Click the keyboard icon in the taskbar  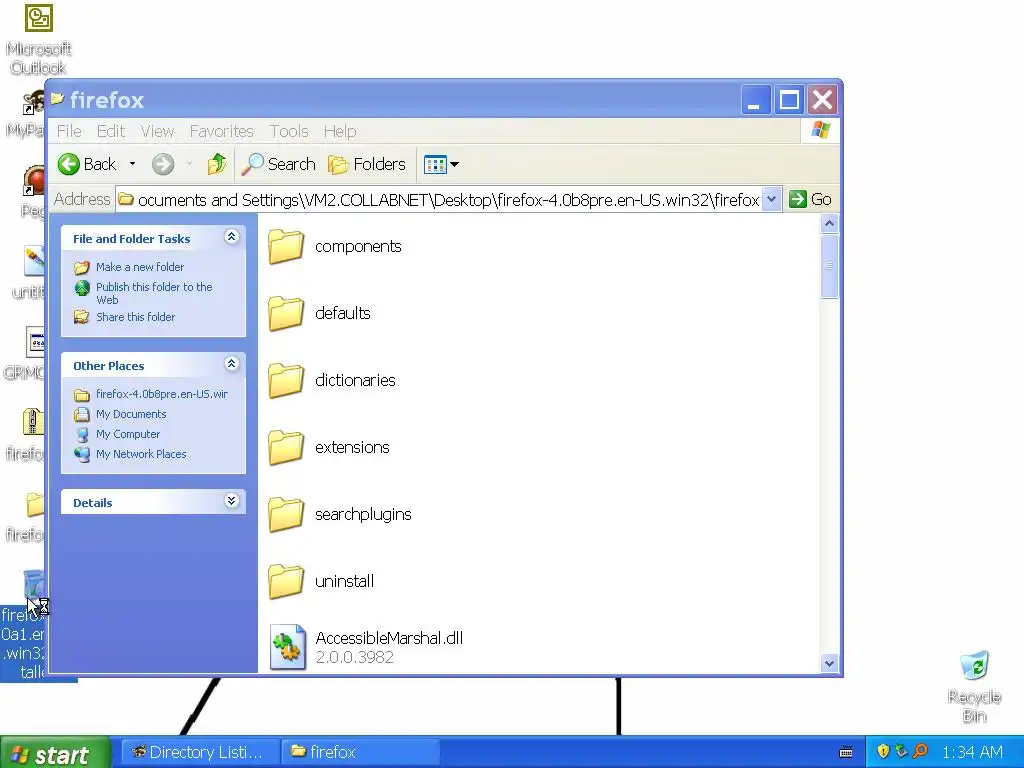coord(846,752)
